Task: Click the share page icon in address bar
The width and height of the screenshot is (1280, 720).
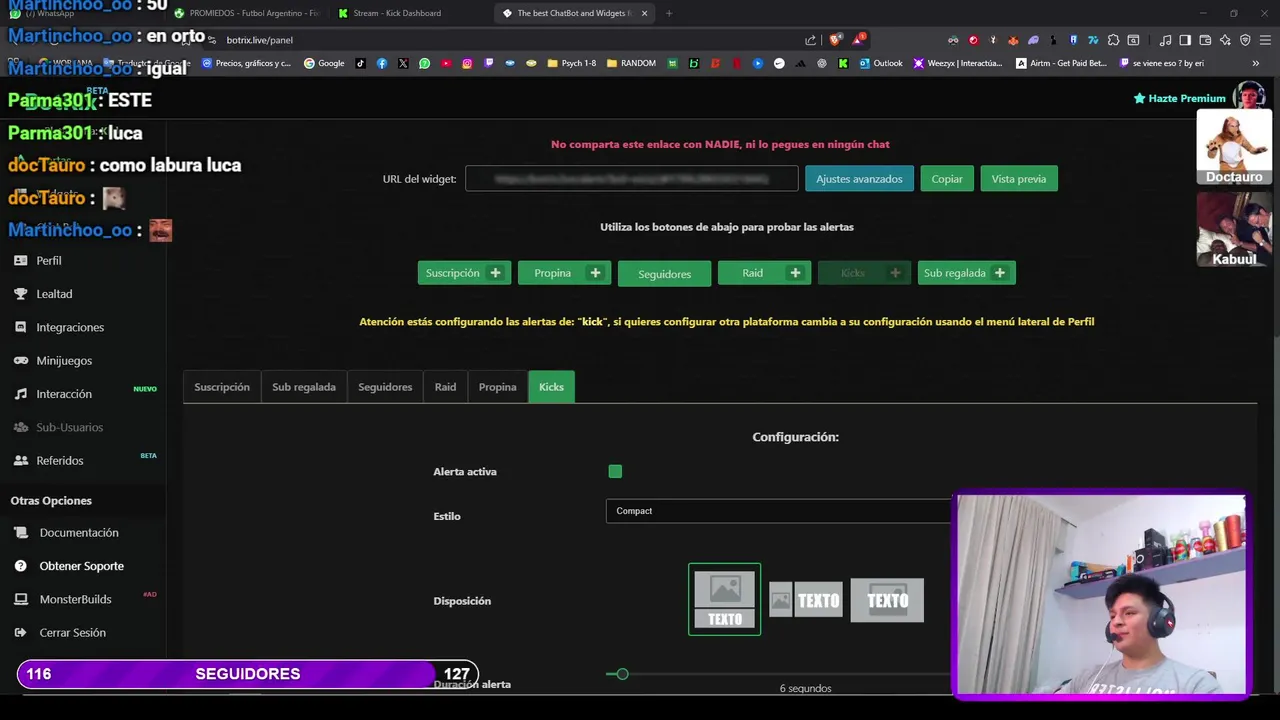Action: pos(810,40)
